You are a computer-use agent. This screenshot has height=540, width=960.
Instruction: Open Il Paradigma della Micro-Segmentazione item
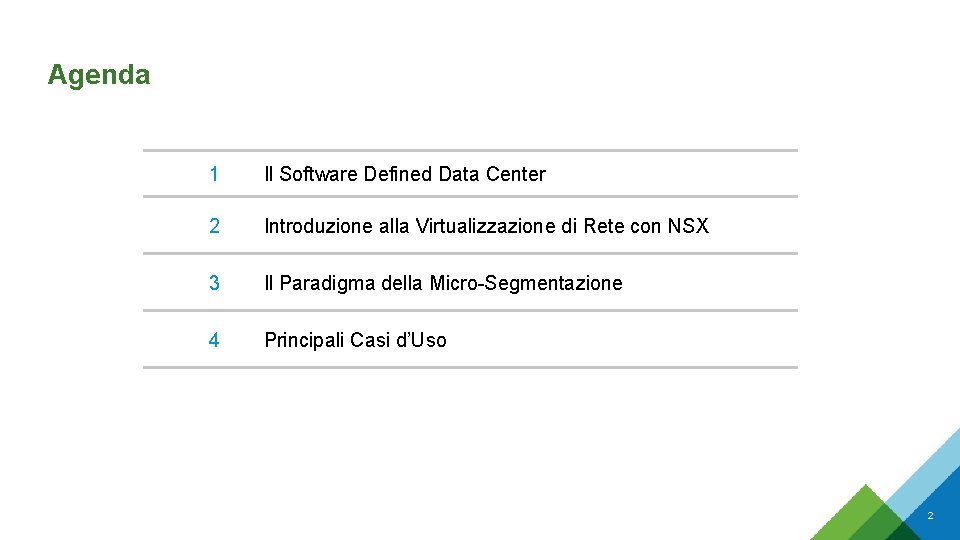pyautogui.click(x=443, y=283)
